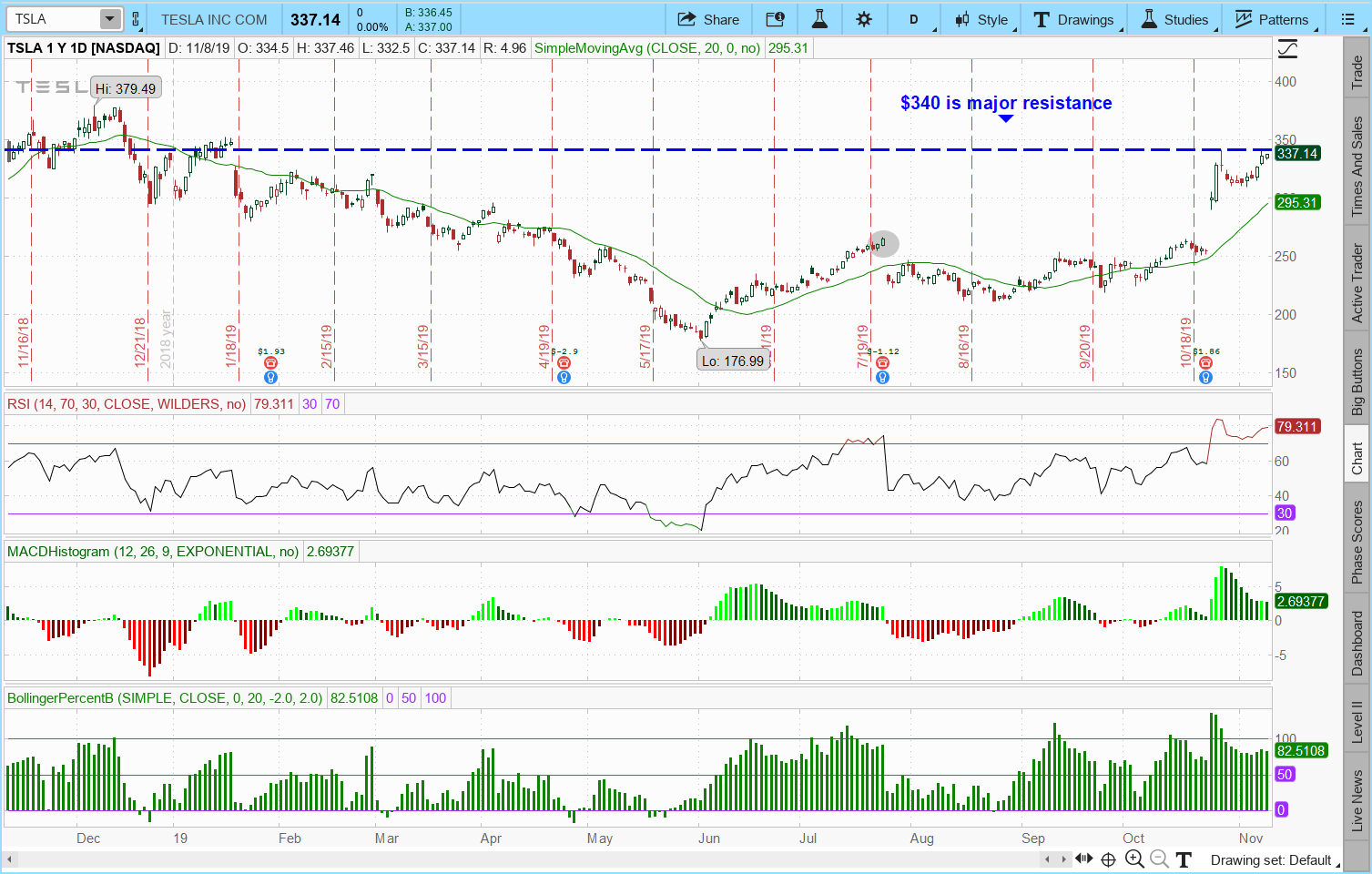Open the Patterns menu button

1271,19
